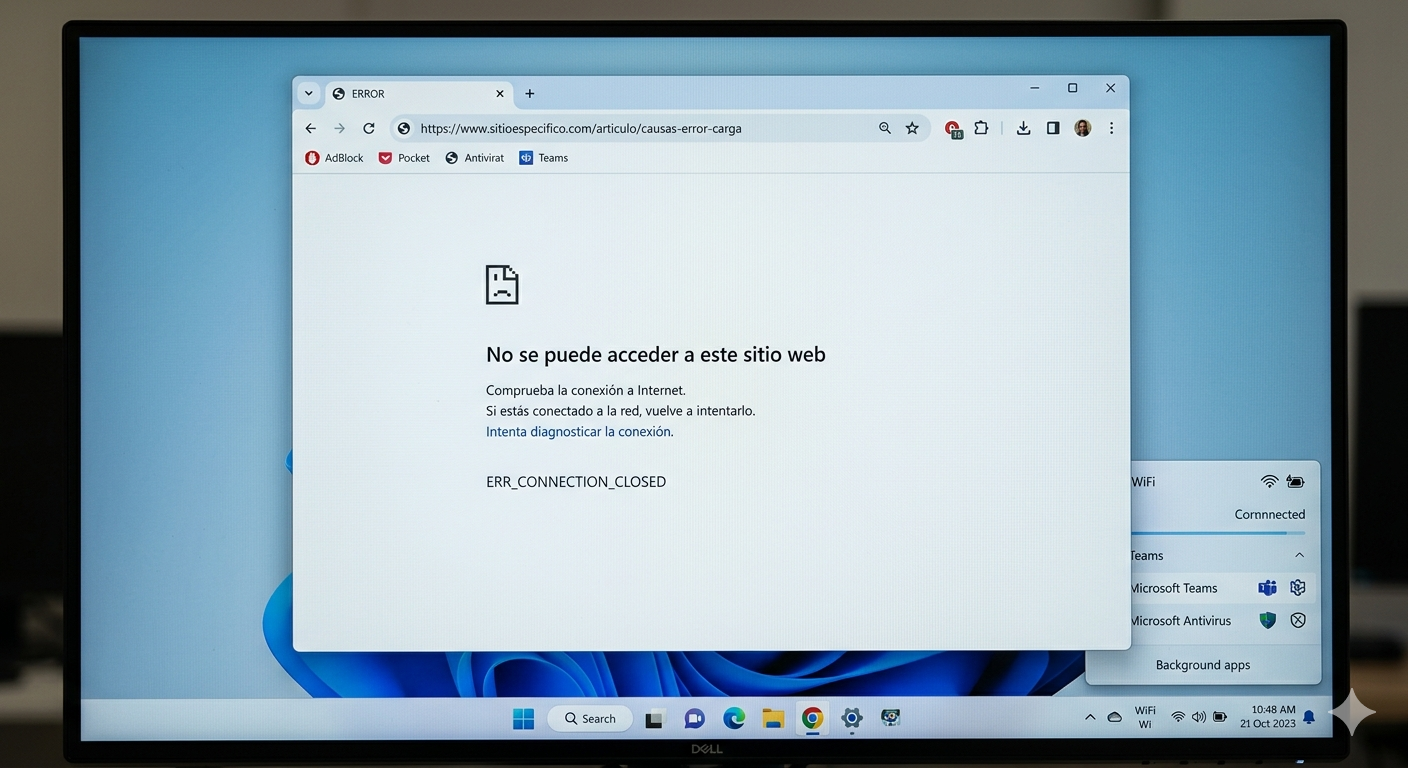Open the Extensions puzzle-piece menu

(x=981, y=128)
